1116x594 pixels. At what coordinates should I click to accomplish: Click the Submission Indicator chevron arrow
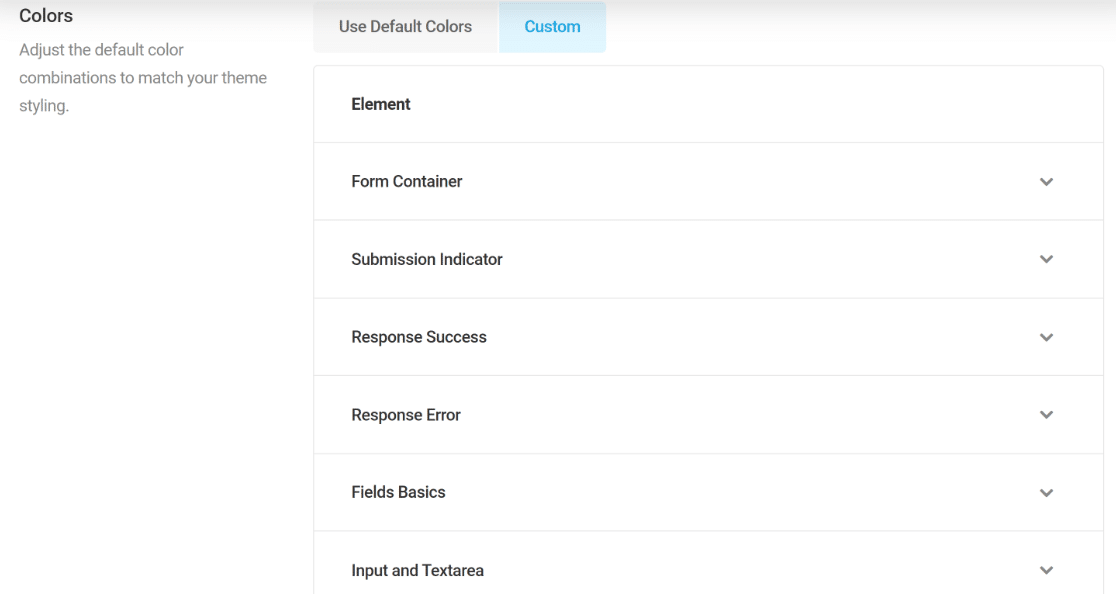click(1046, 259)
